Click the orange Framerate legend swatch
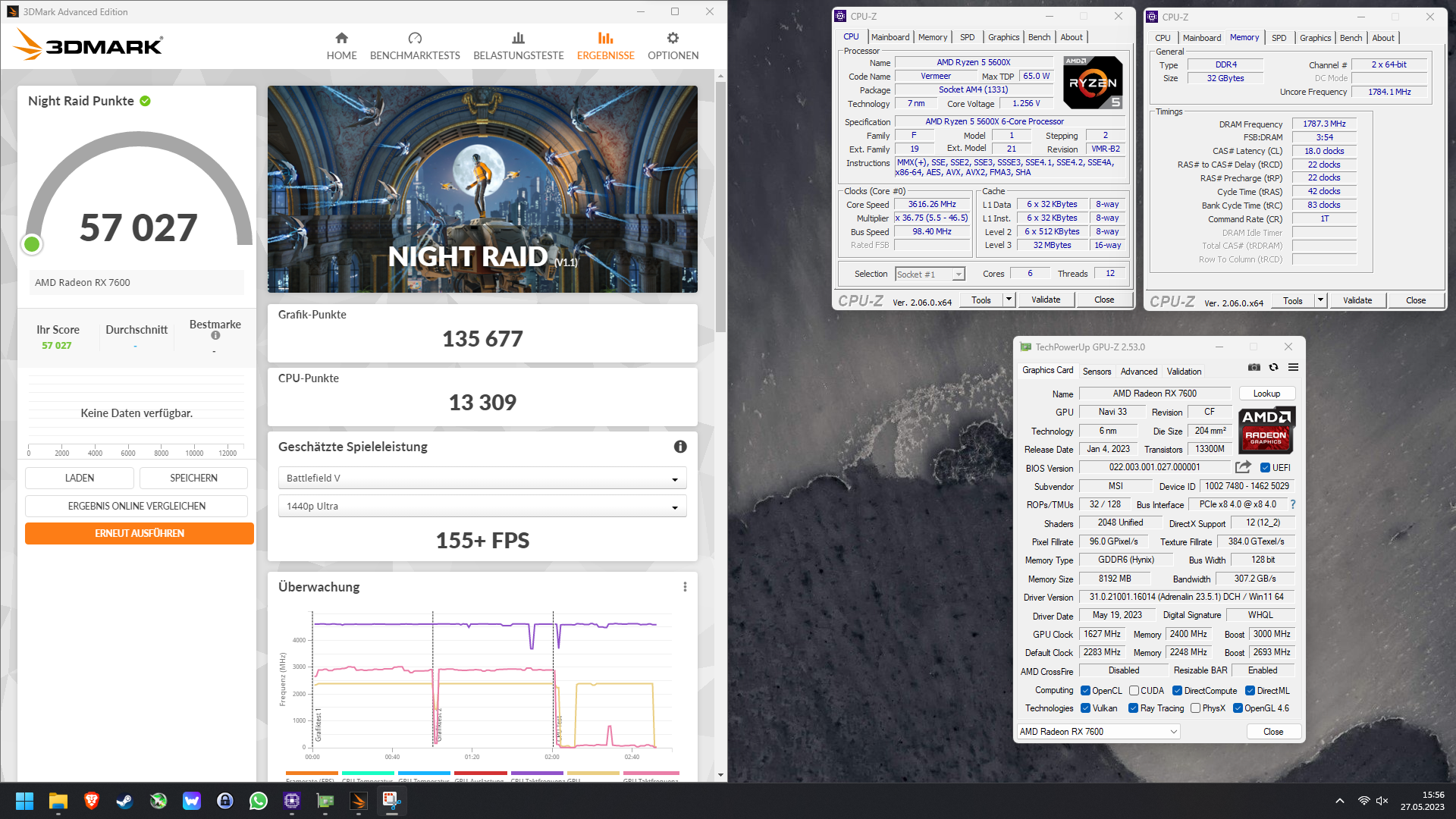The height and width of the screenshot is (819, 1456). pos(312,773)
